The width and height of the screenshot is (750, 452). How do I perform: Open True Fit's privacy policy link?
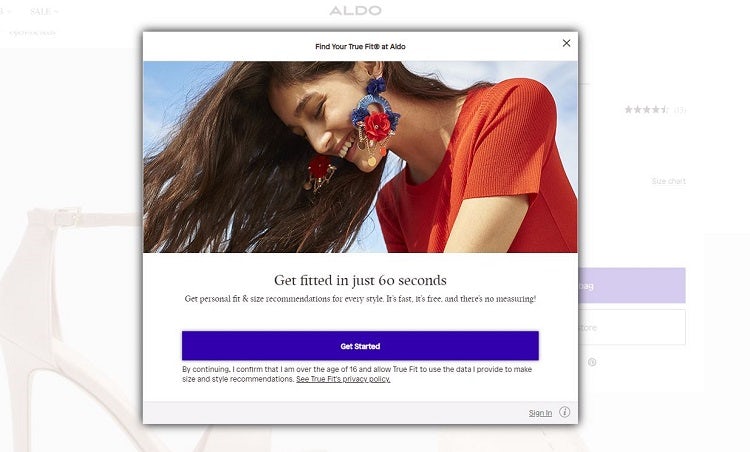[x=343, y=380]
